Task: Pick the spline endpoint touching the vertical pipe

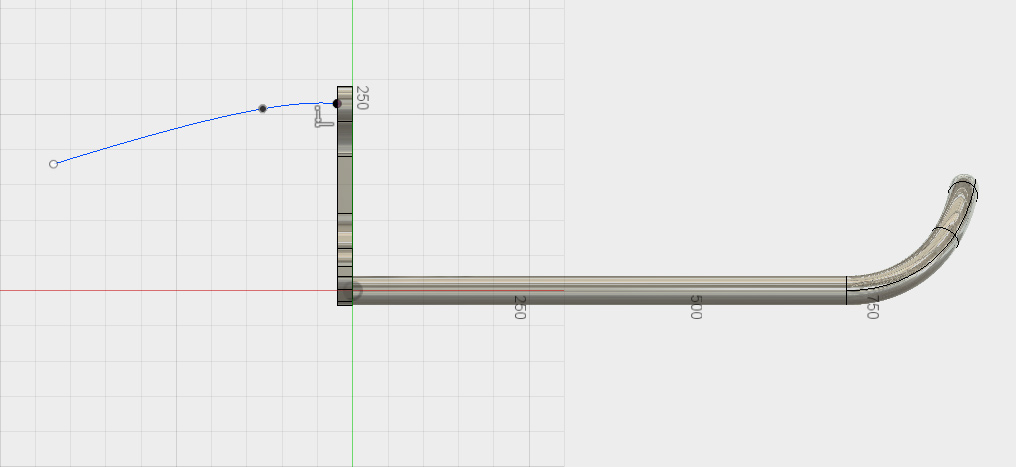Action: 337,103
